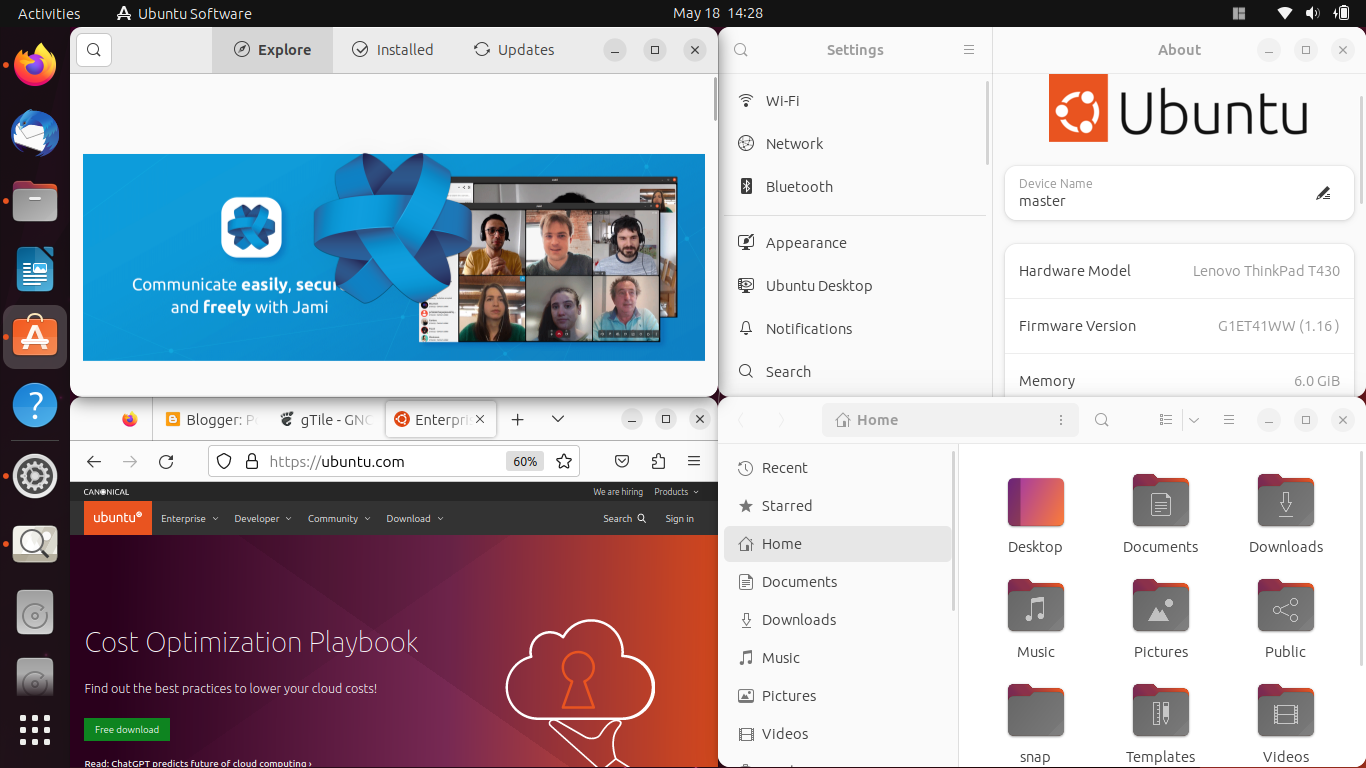Click the We are hiring link

pyautogui.click(x=618, y=492)
